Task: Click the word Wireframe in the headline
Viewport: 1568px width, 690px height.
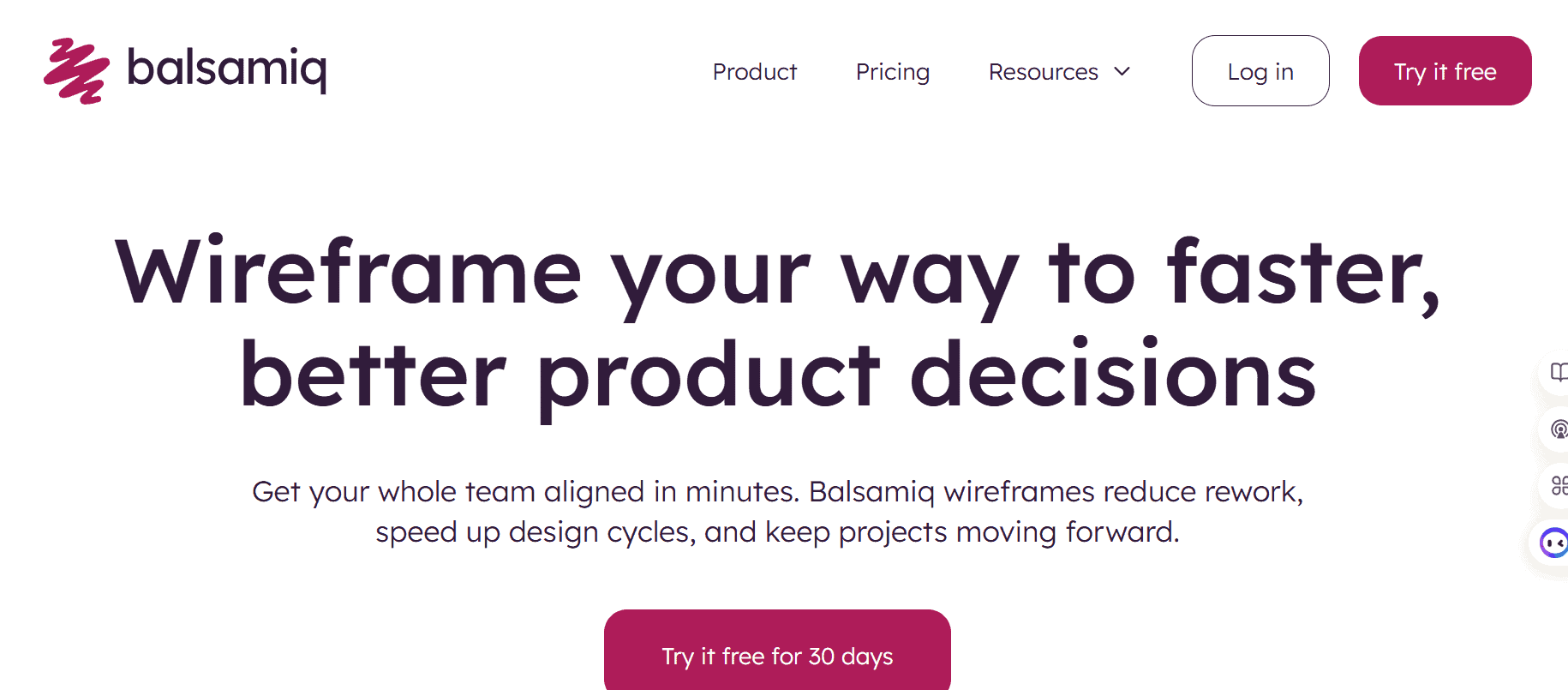Action: [x=349, y=273]
